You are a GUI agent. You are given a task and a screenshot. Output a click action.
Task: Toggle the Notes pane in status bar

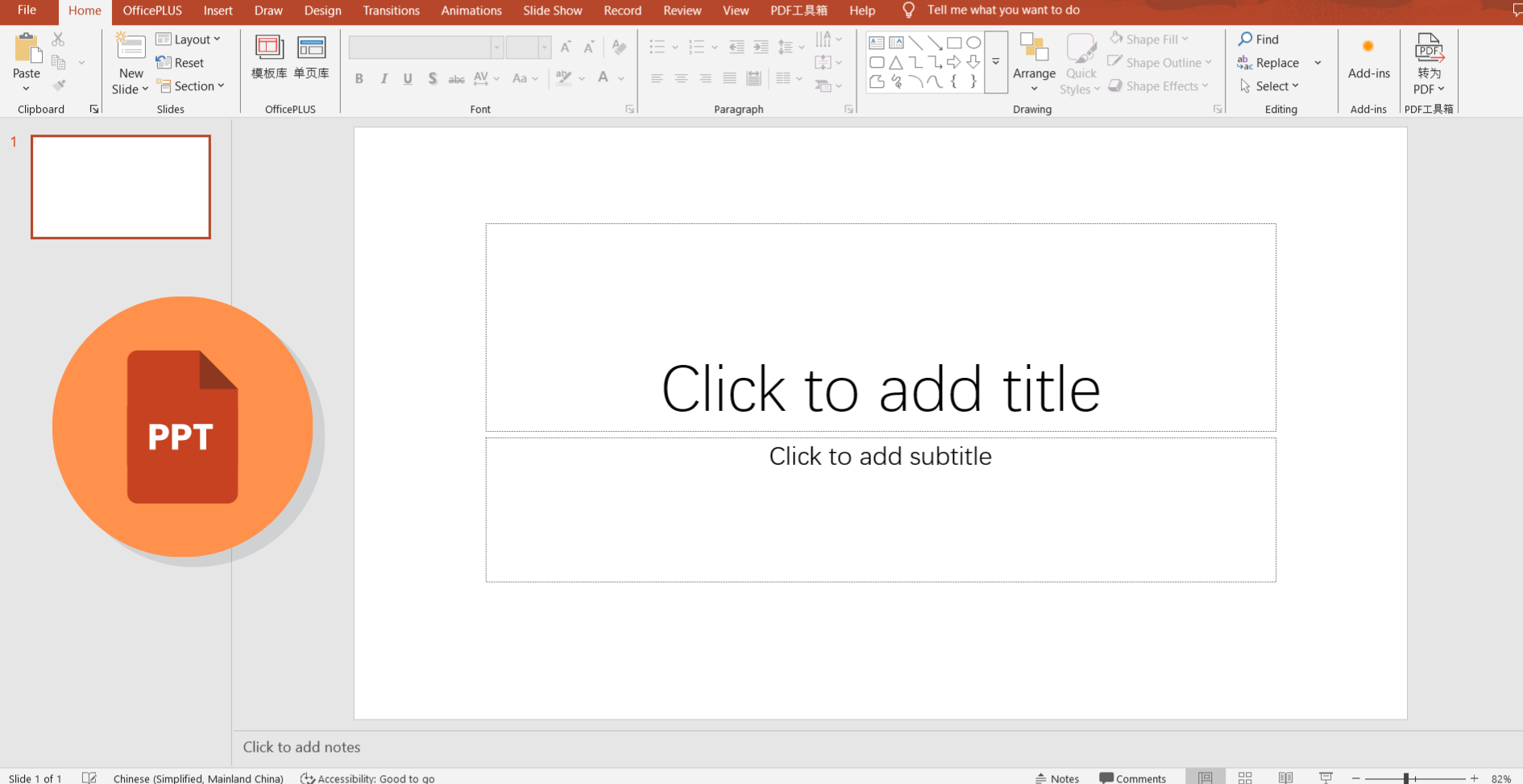coord(1057,778)
